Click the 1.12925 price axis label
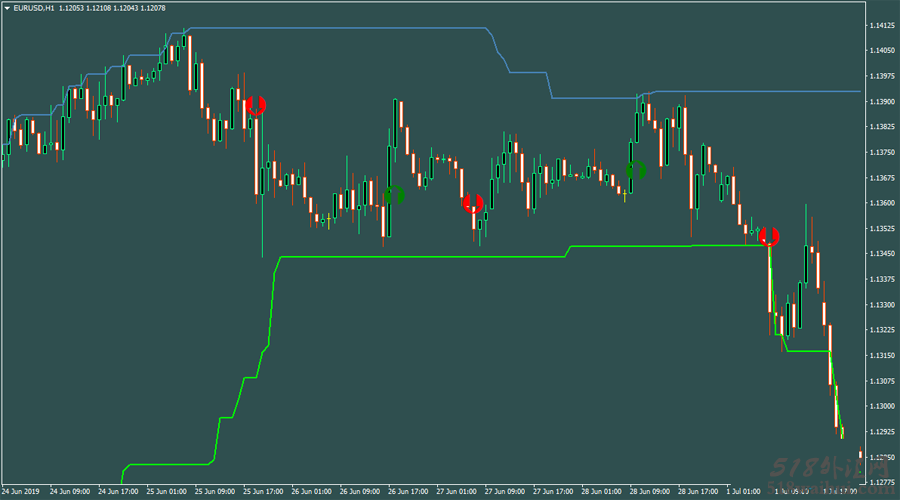Image resolution: width=900 pixels, height=500 pixels. 882,432
